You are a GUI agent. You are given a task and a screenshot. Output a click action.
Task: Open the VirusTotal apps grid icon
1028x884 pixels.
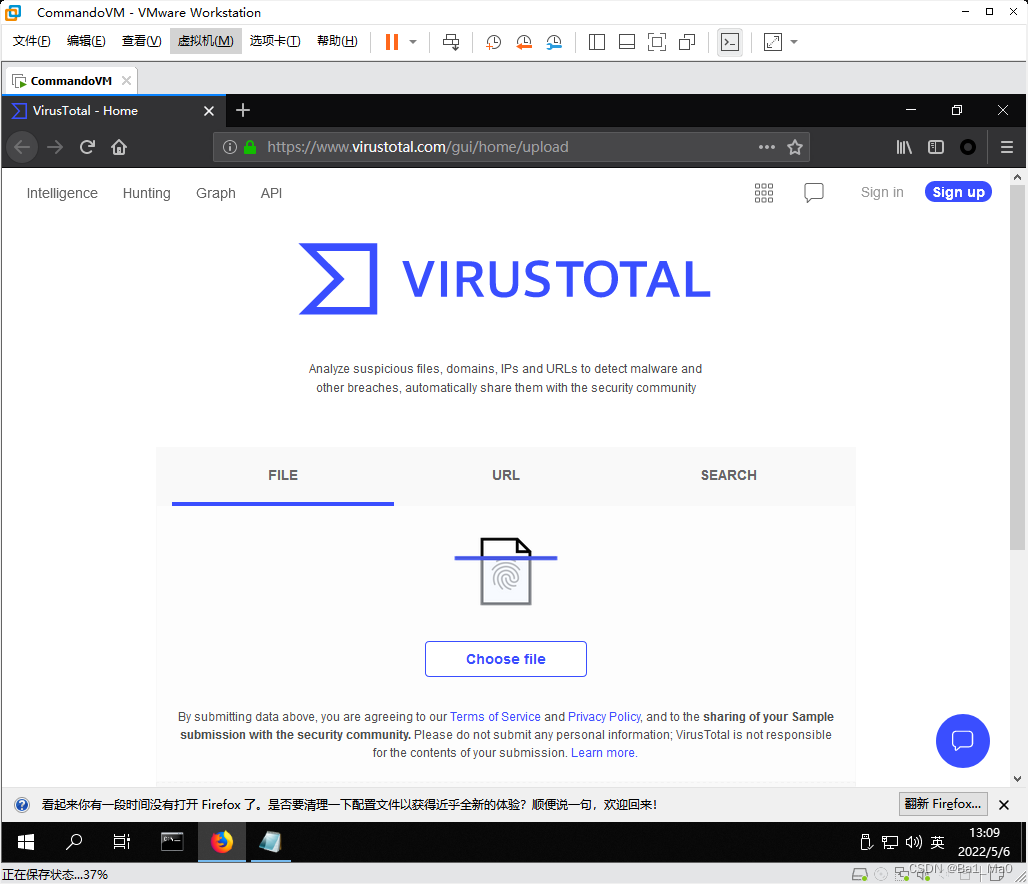click(x=764, y=193)
